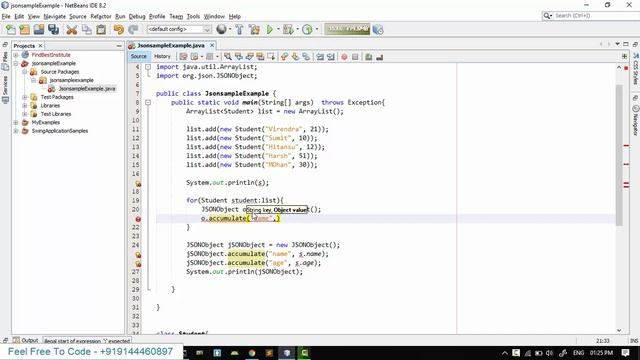Open the Navigate menu
The height and width of the screenshot is (360, 640).
coord(55,16)
